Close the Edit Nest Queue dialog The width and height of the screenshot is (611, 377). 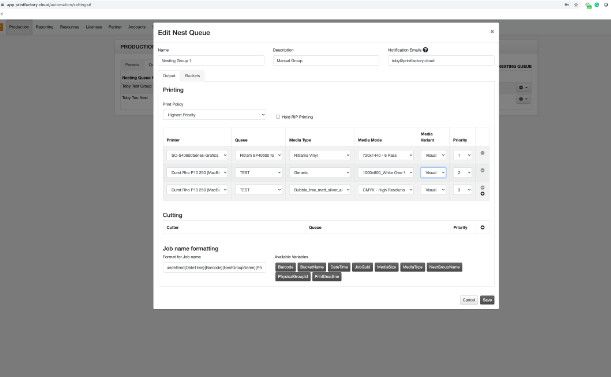pos(492,32)
